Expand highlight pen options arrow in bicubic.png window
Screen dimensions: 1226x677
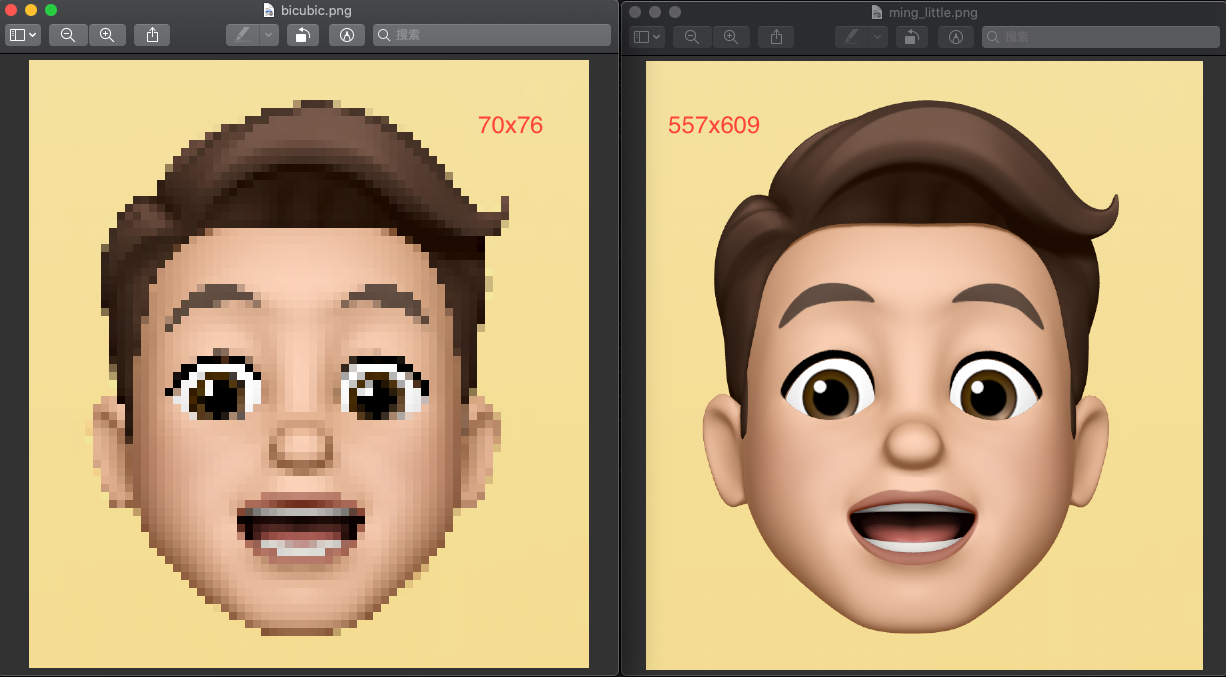268,35
